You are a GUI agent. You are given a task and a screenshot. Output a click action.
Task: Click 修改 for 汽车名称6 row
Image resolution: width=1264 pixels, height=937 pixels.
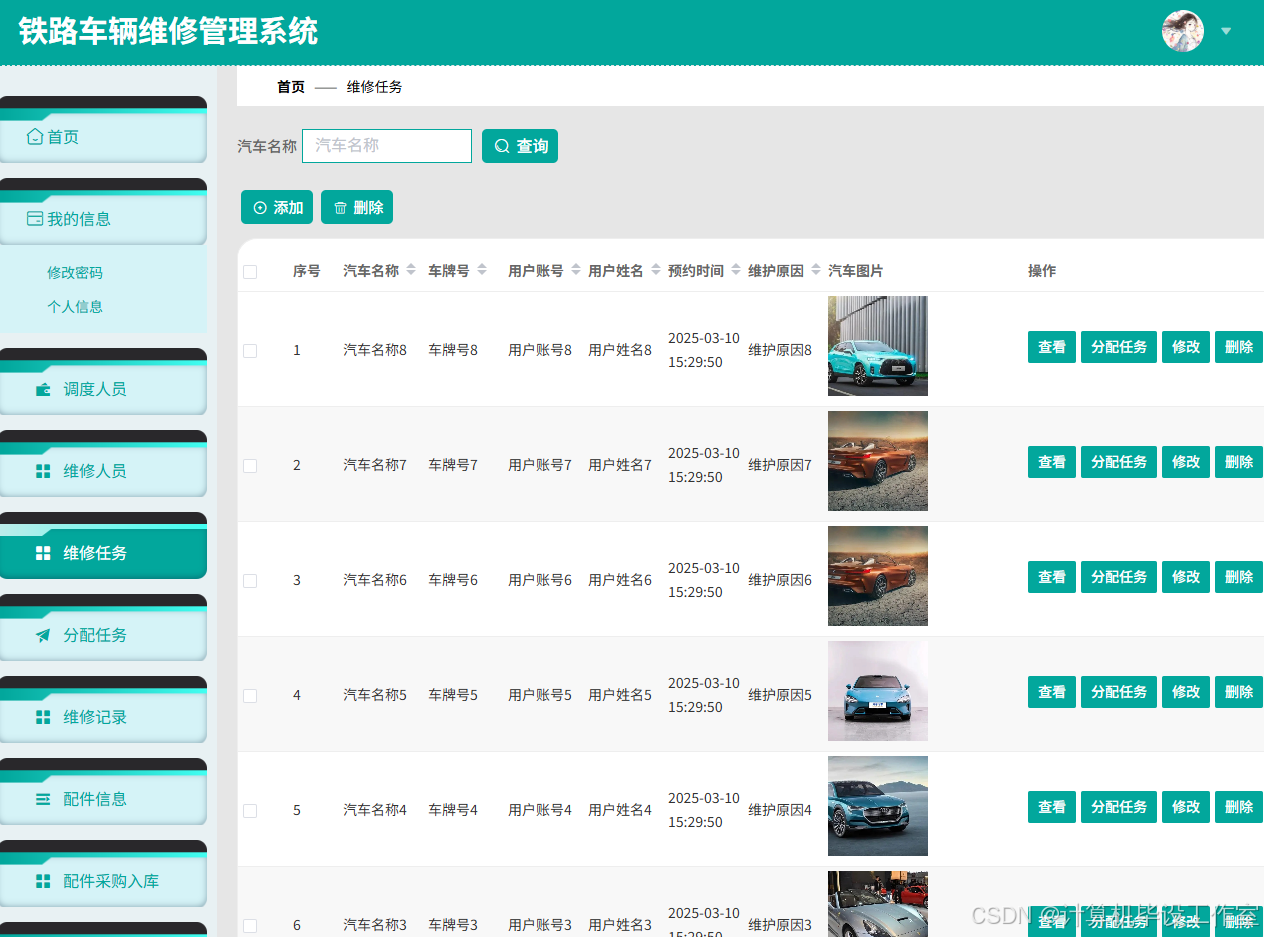1186,577
